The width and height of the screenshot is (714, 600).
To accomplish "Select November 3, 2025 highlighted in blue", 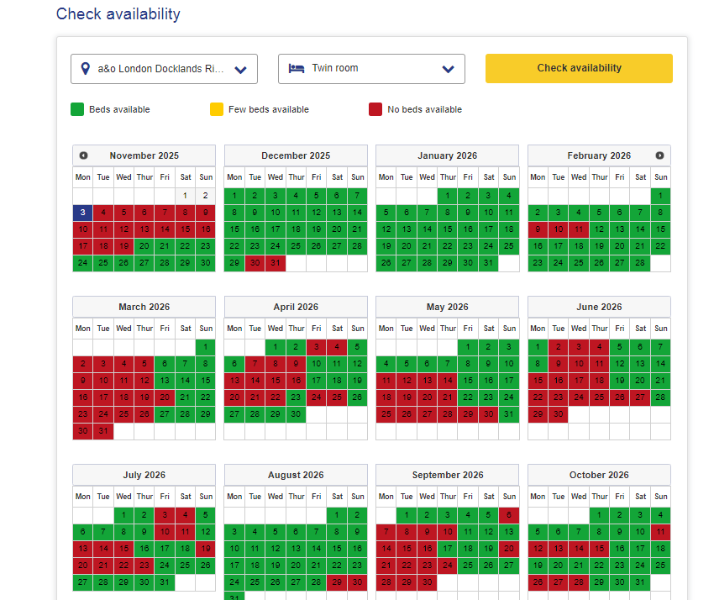I will pos(83,213).
